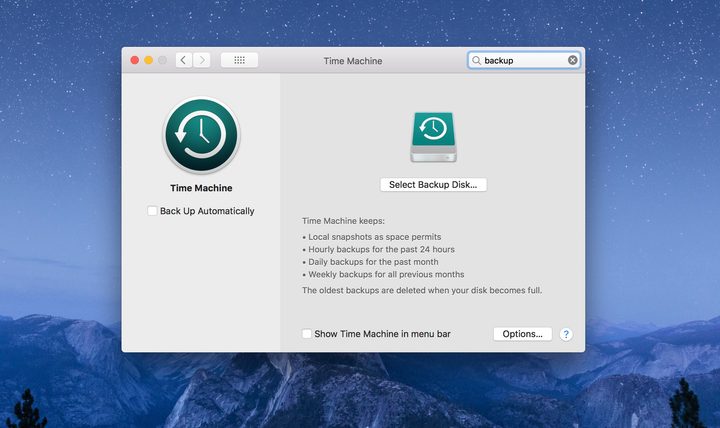Click the magnifying glass search icon

[476, 61]
